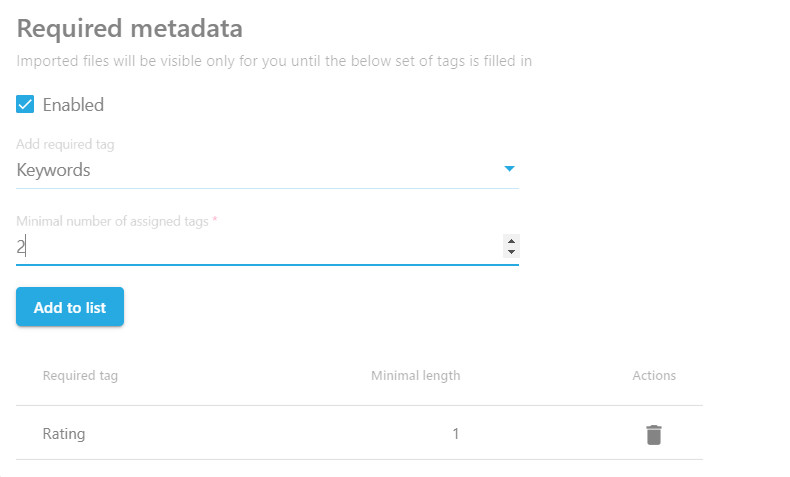Click the Keywords selected tag value

click(54, 170)
